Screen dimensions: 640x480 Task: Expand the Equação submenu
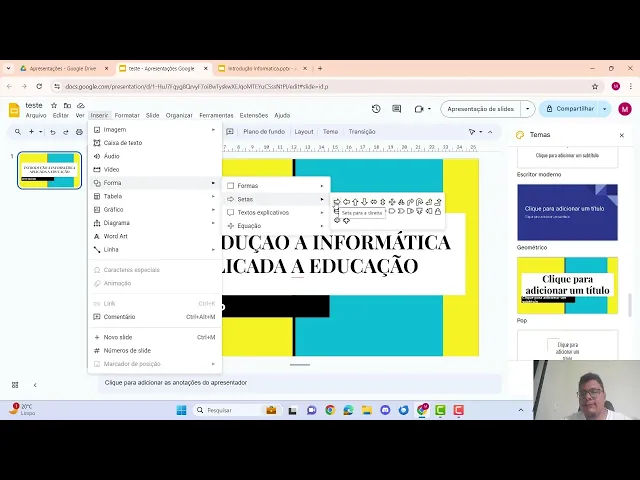click(x=276, y=226)
